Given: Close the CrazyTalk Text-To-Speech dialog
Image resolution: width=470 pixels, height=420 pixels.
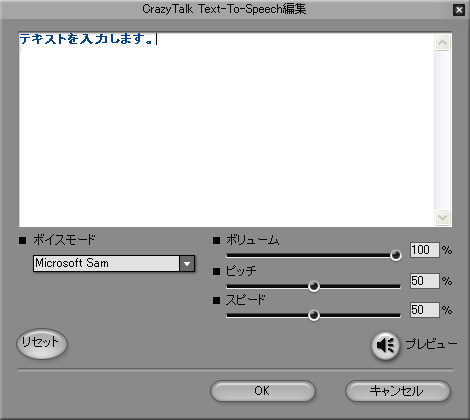Looking at the screenshot, I should [459, 10].
